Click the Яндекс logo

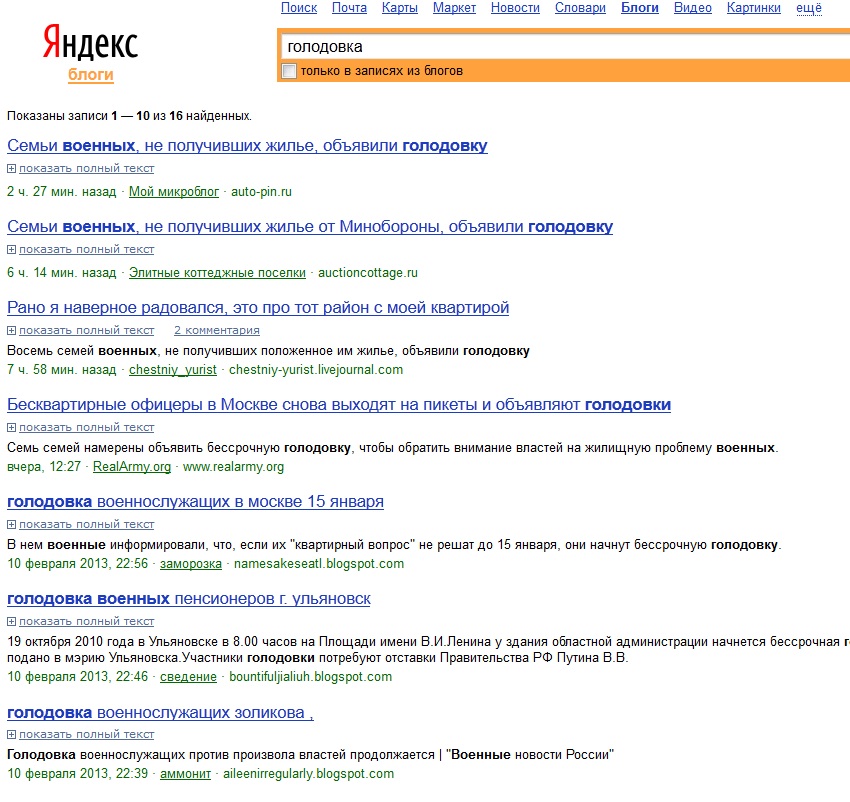[90, 43]
